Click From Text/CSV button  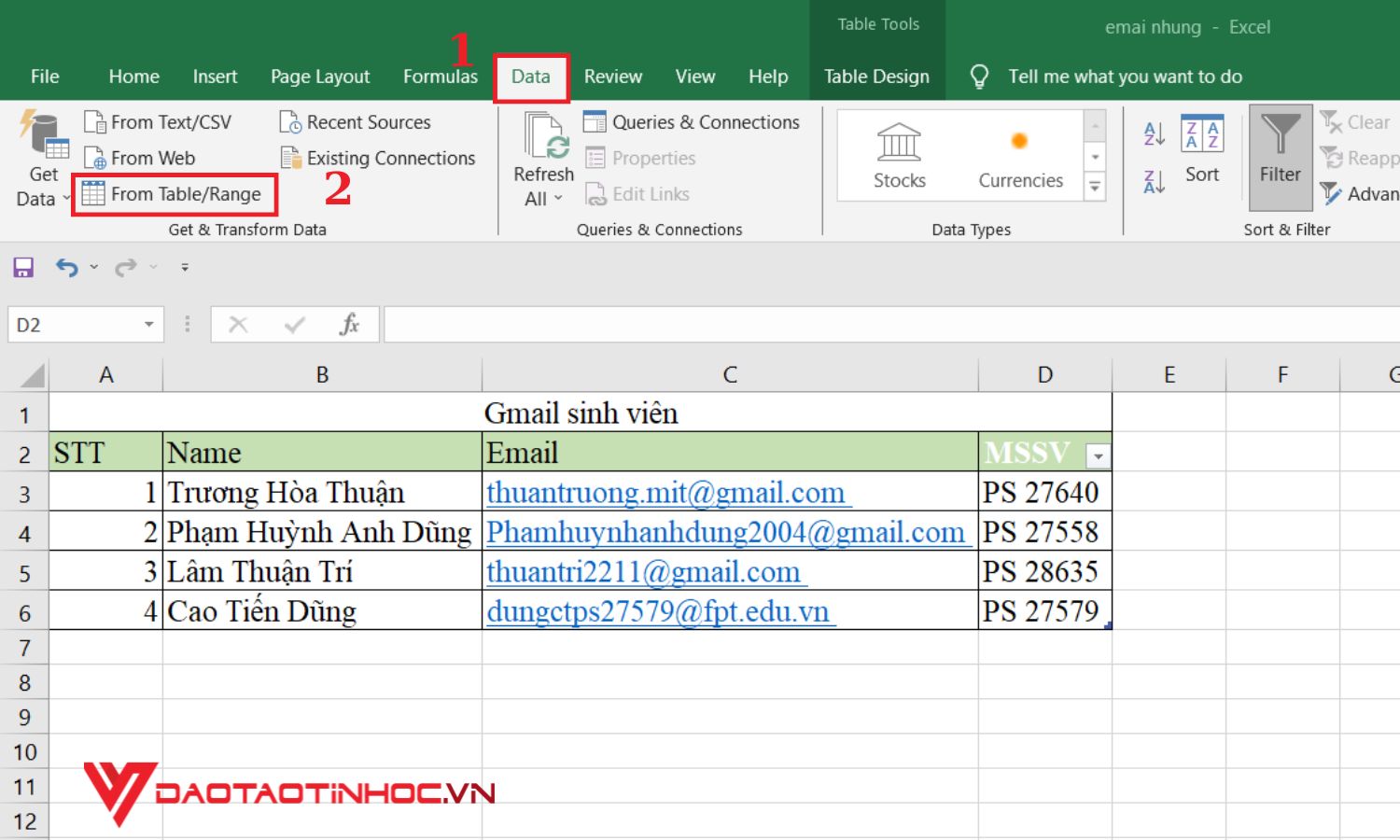coord(158,122)
